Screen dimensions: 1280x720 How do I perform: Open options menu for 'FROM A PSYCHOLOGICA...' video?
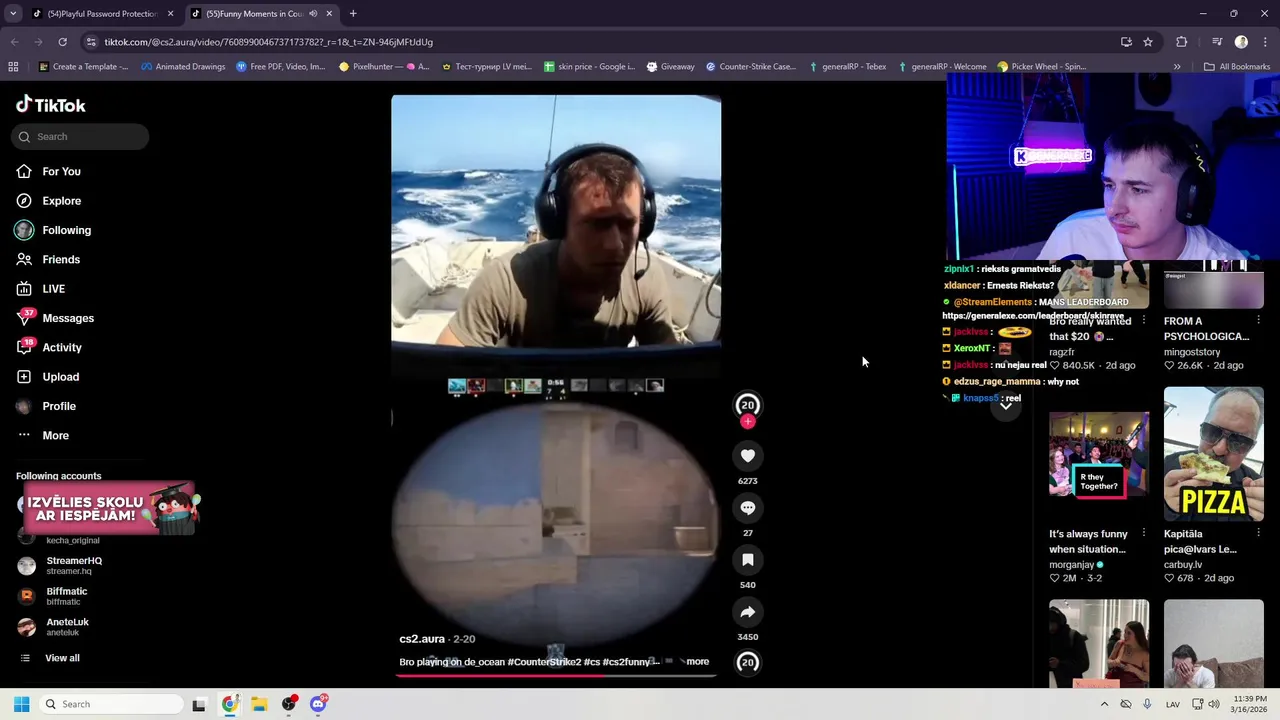(x=1258, y=321)
